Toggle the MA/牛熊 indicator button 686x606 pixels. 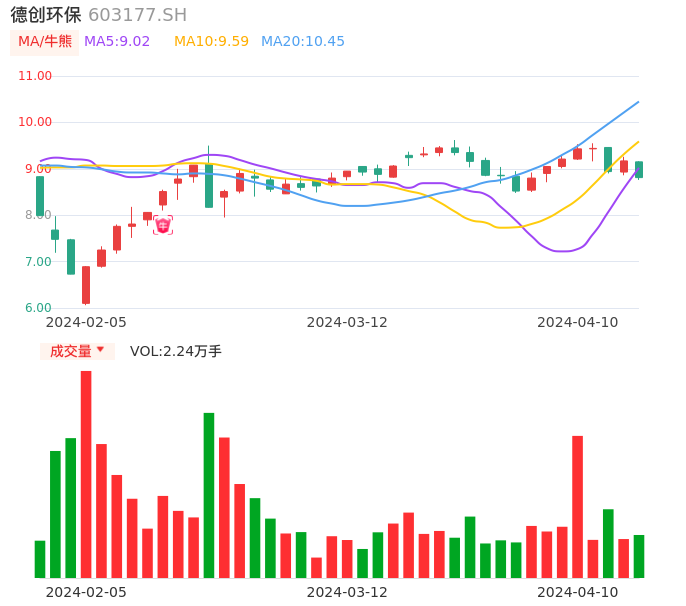coord(44,42)
